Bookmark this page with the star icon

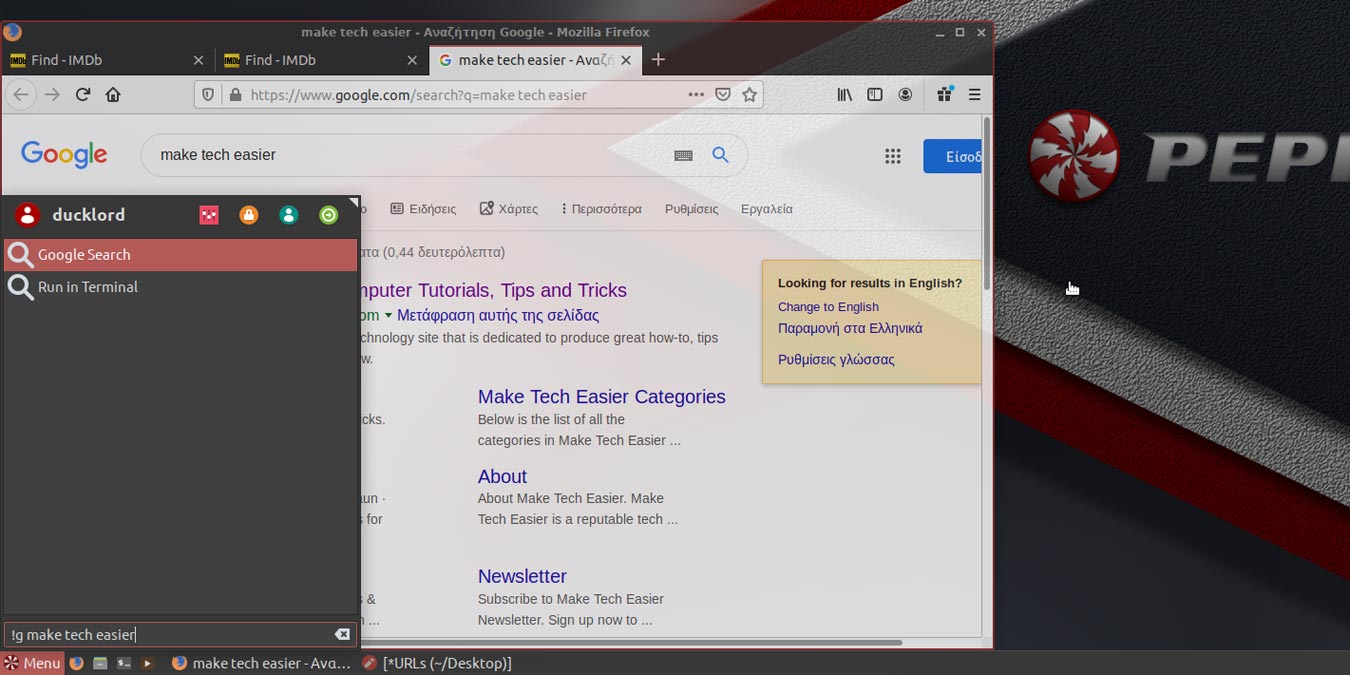[750, 94]
